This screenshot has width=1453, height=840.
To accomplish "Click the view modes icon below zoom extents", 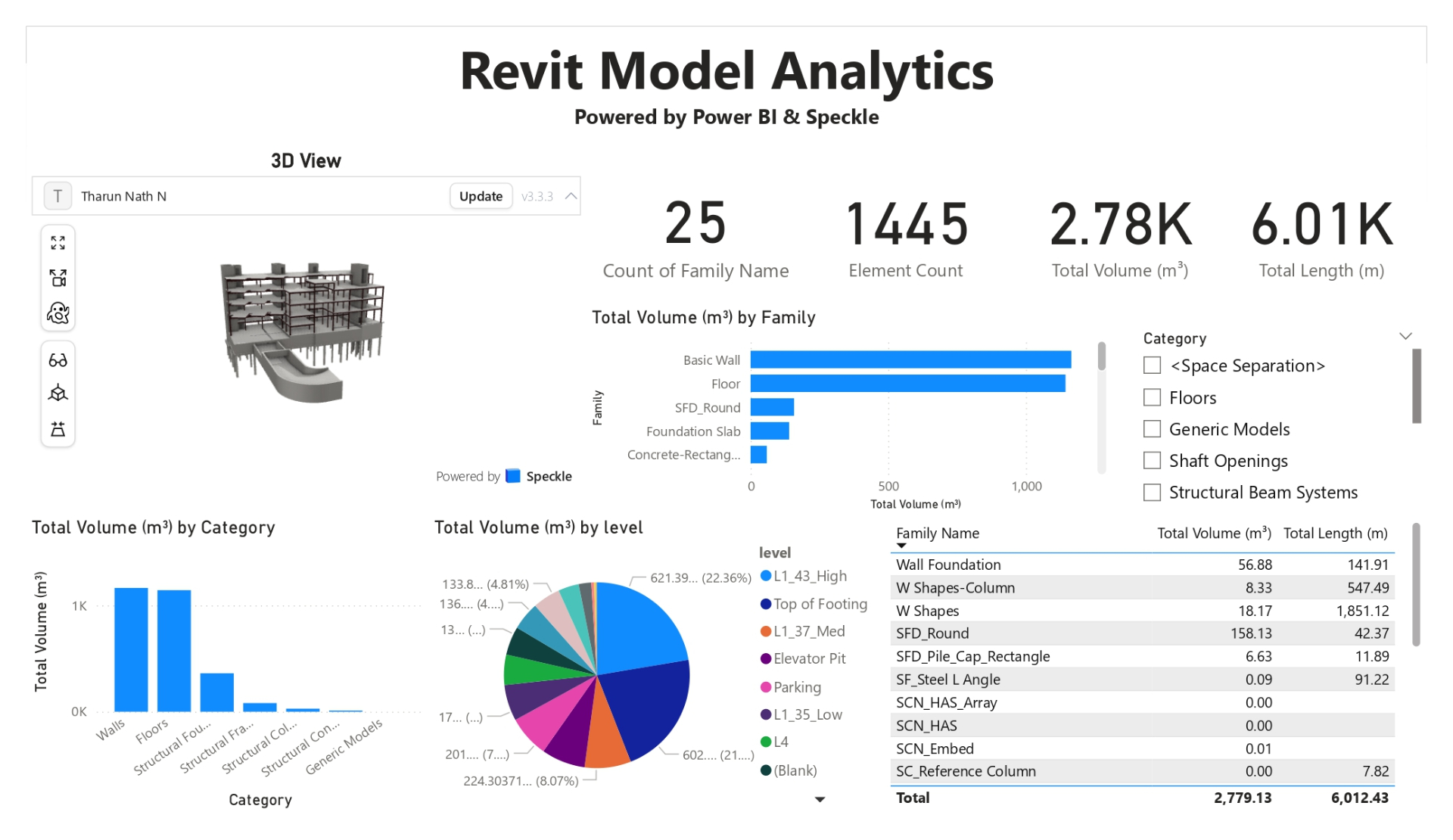I will [x=58, y=278].
